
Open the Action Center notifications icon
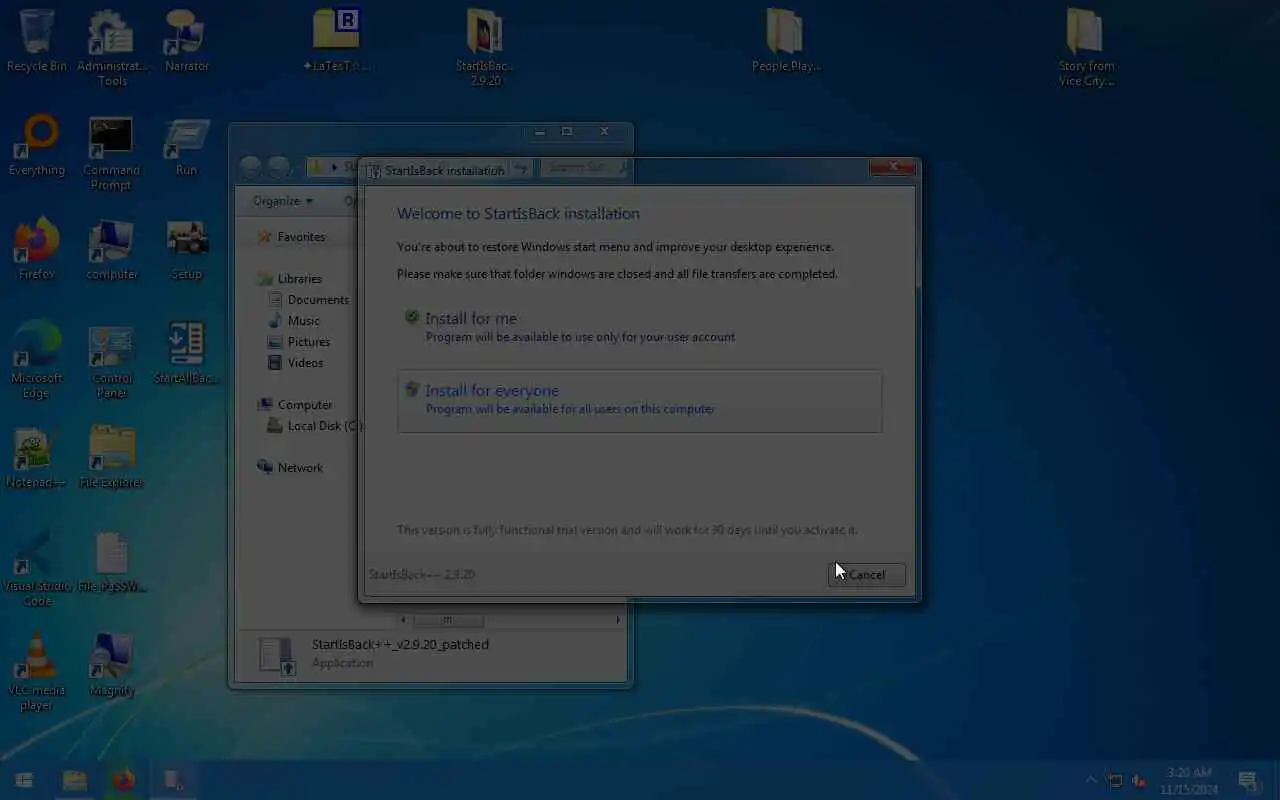click(x=1247, y=780)
